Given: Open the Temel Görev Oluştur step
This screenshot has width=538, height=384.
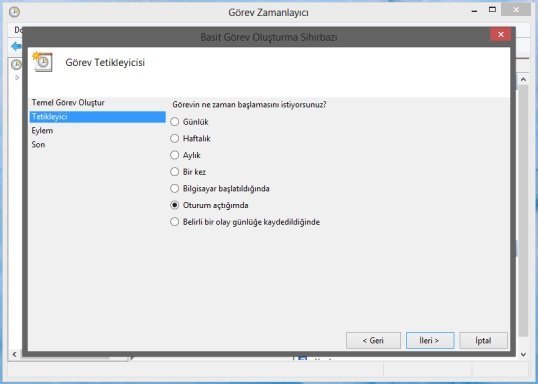Looking at the screenshot, I should pos(68,103).
